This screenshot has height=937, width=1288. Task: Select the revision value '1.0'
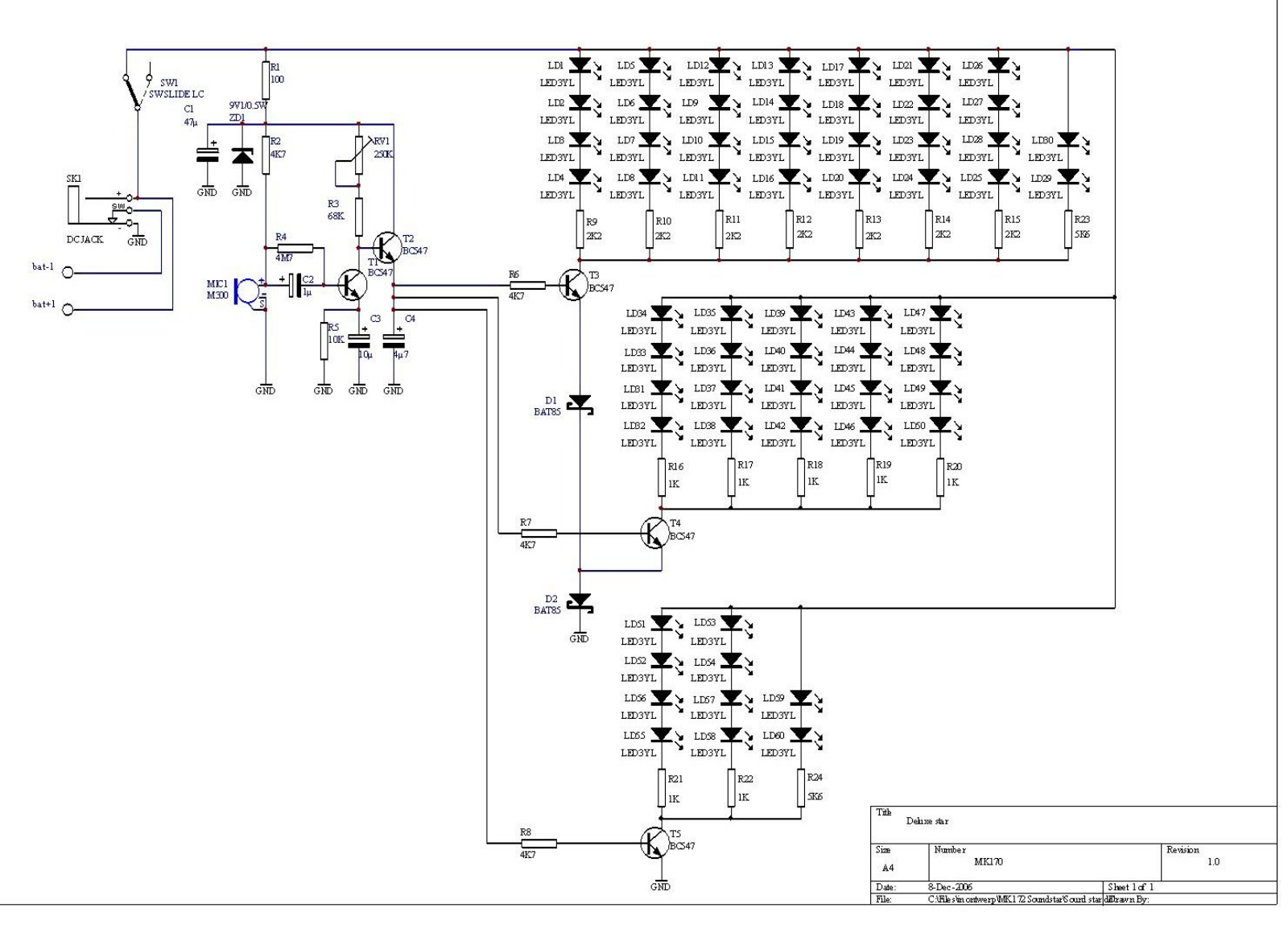[x=1213, y=861]
